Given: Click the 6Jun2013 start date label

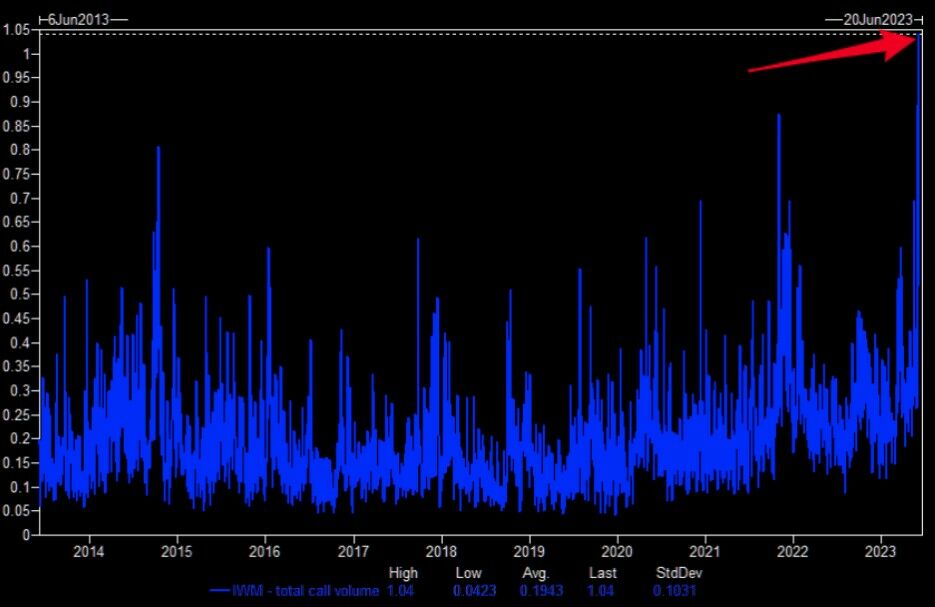Looking at the screenshot, I should pyautogui.click(x=78, y=20).
